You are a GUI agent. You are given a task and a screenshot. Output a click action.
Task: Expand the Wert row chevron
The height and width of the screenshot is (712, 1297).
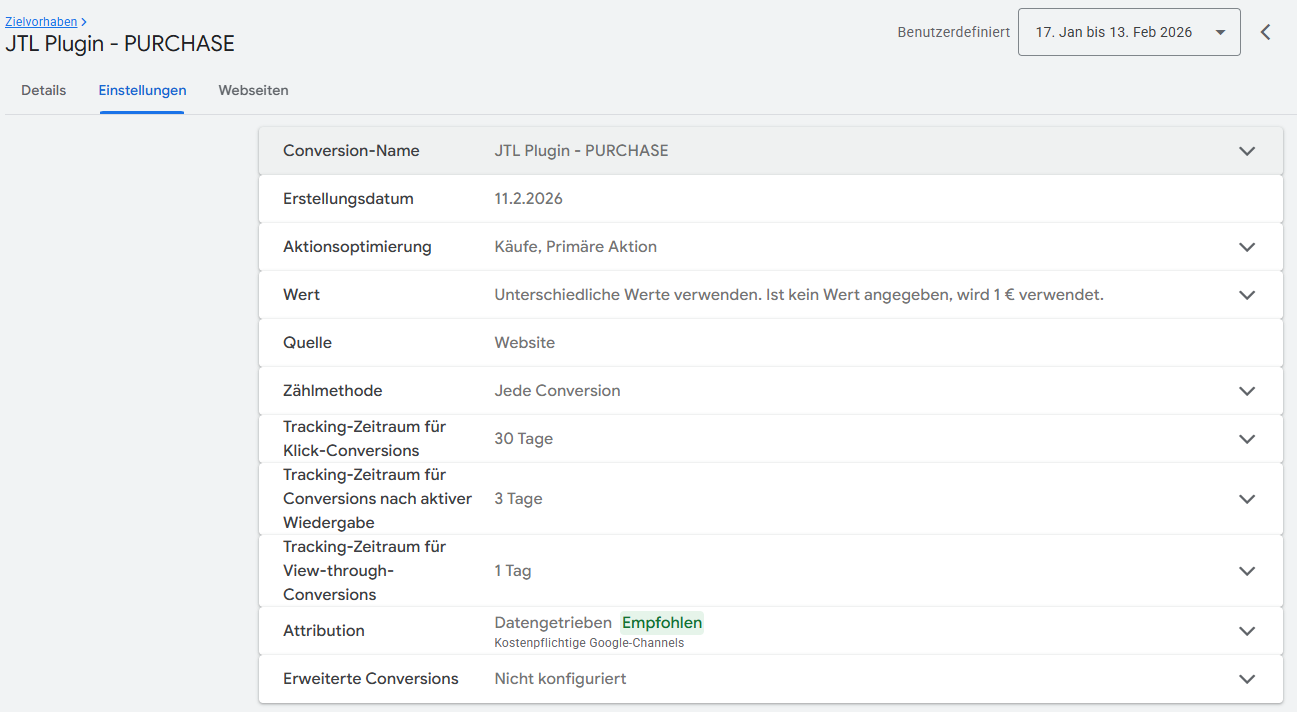(x=1247, y=295)
